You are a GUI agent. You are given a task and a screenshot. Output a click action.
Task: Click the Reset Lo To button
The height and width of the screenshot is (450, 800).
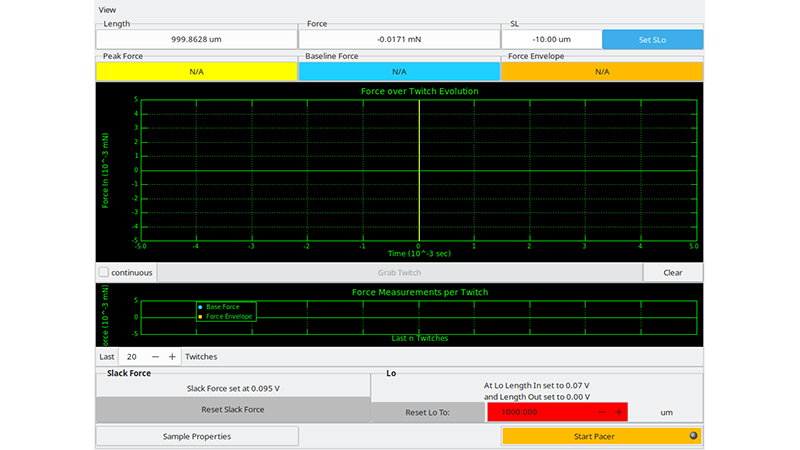point(428,412)
